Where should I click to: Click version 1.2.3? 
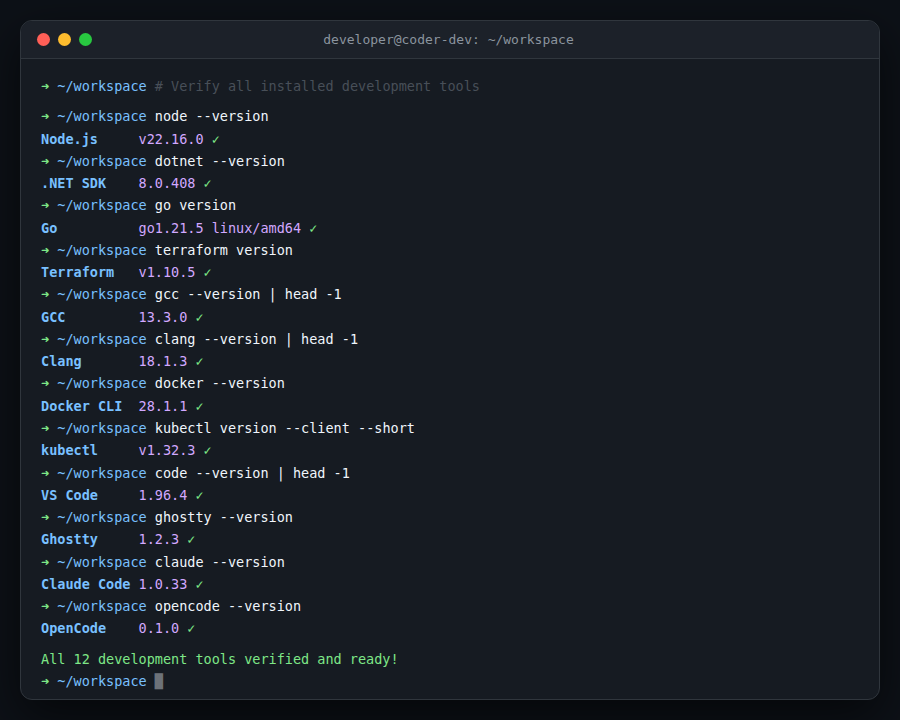click(x=159, y=540)
